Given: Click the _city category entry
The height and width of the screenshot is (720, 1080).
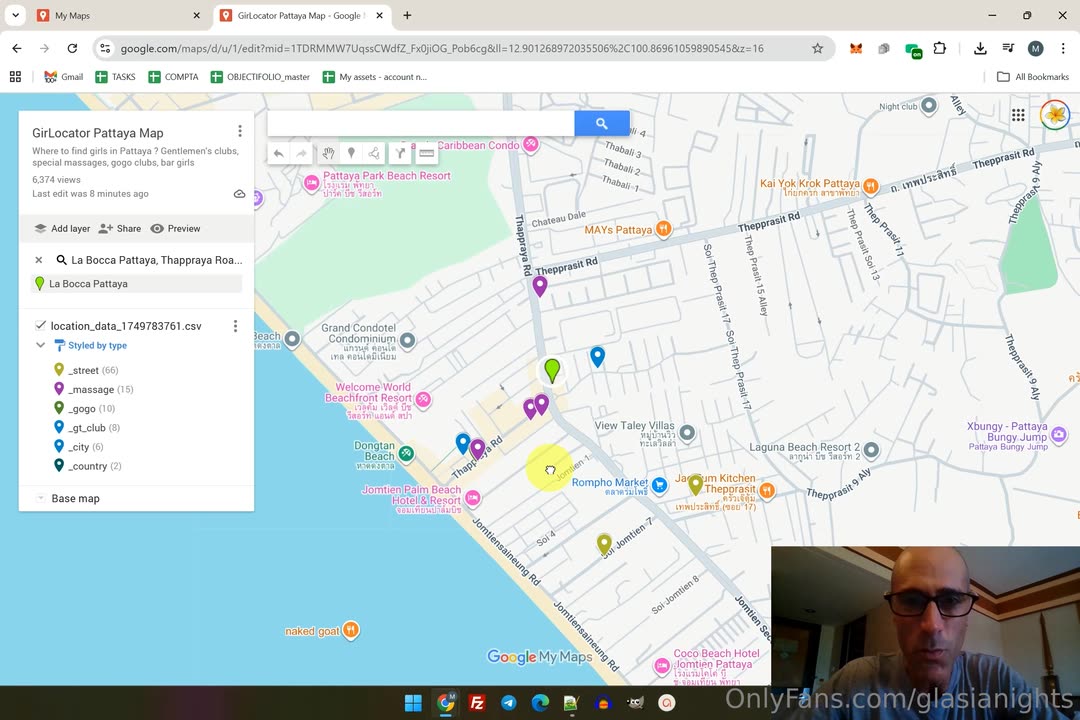Looking at the screenshot, I should (79, 446).
